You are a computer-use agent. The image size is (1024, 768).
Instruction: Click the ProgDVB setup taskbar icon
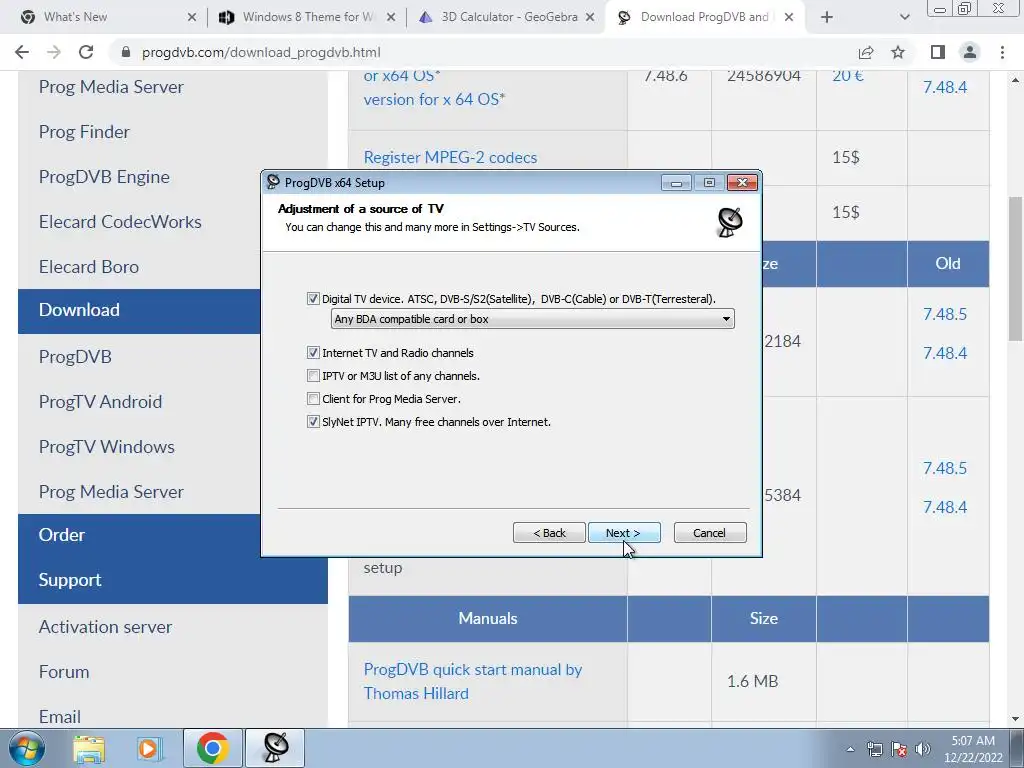pos(275,748)
